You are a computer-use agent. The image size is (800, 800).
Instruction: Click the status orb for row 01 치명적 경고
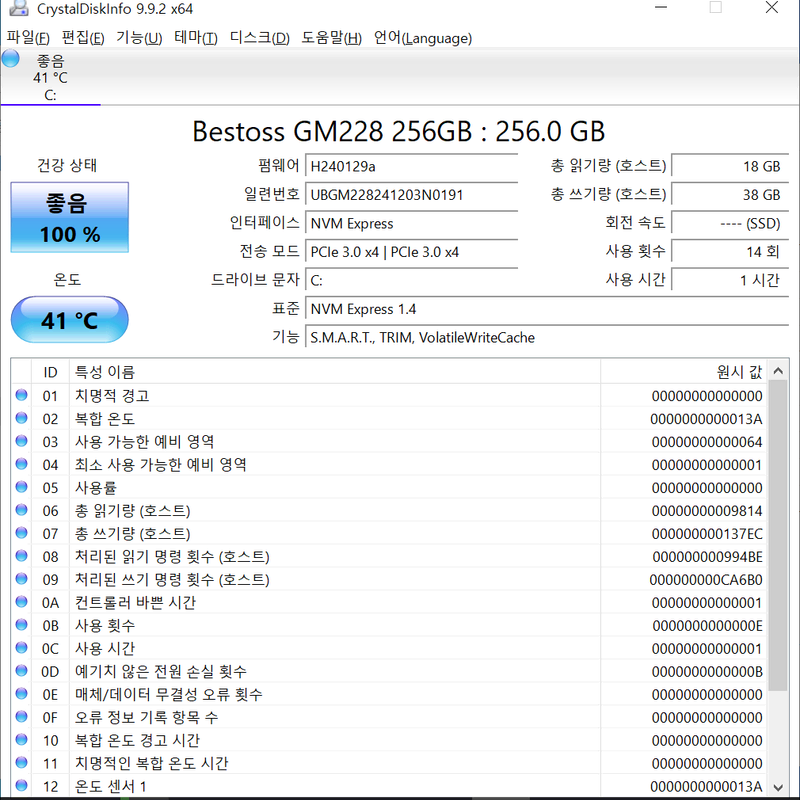[21, 395]
